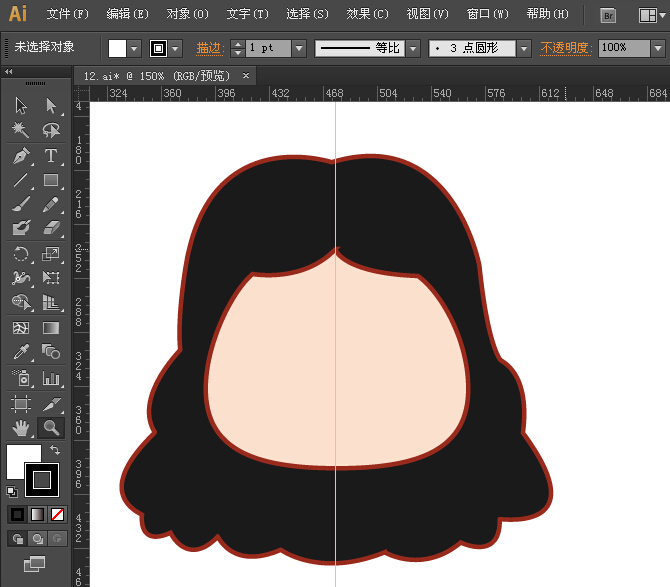Swap fill and stroke colors
The width and height of the screenshot is (670, 587).
(x=55, y=450)
